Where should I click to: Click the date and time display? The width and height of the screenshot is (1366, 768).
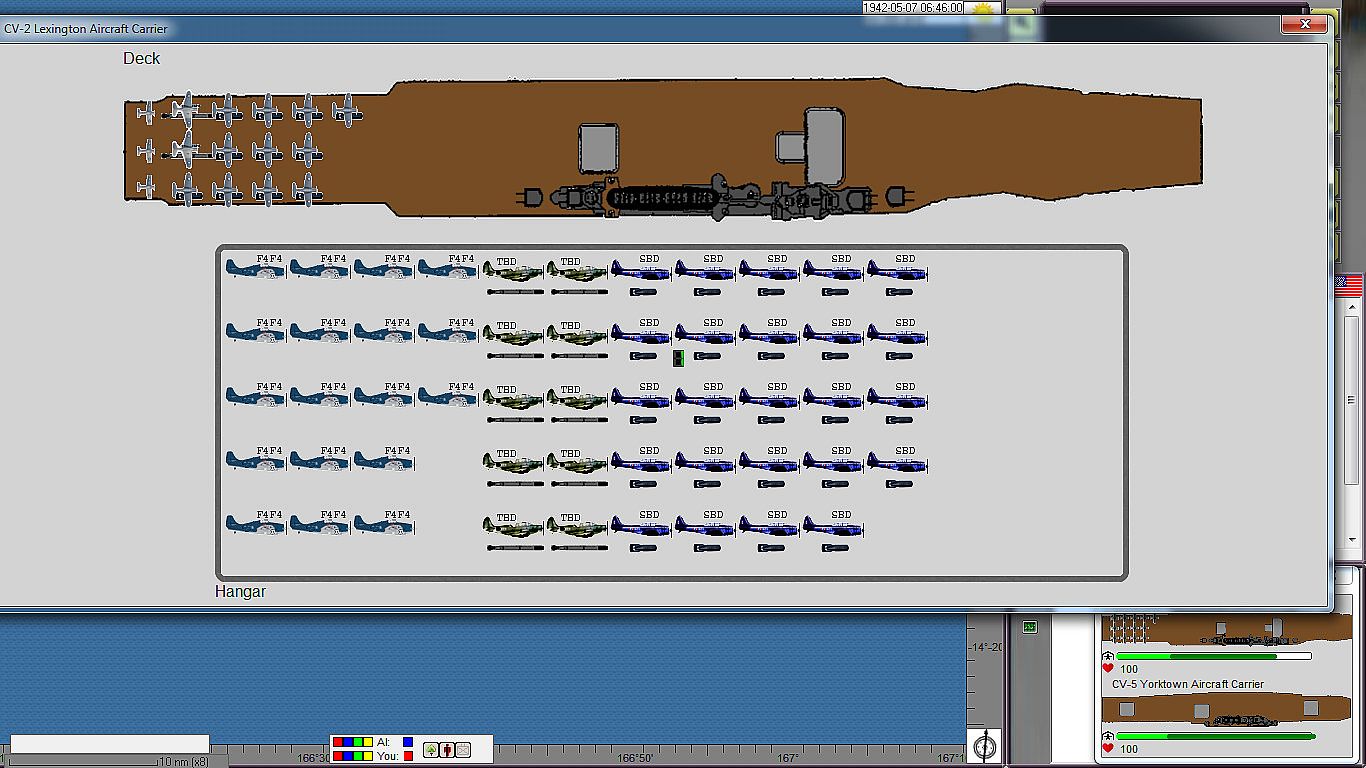[913, 8]
